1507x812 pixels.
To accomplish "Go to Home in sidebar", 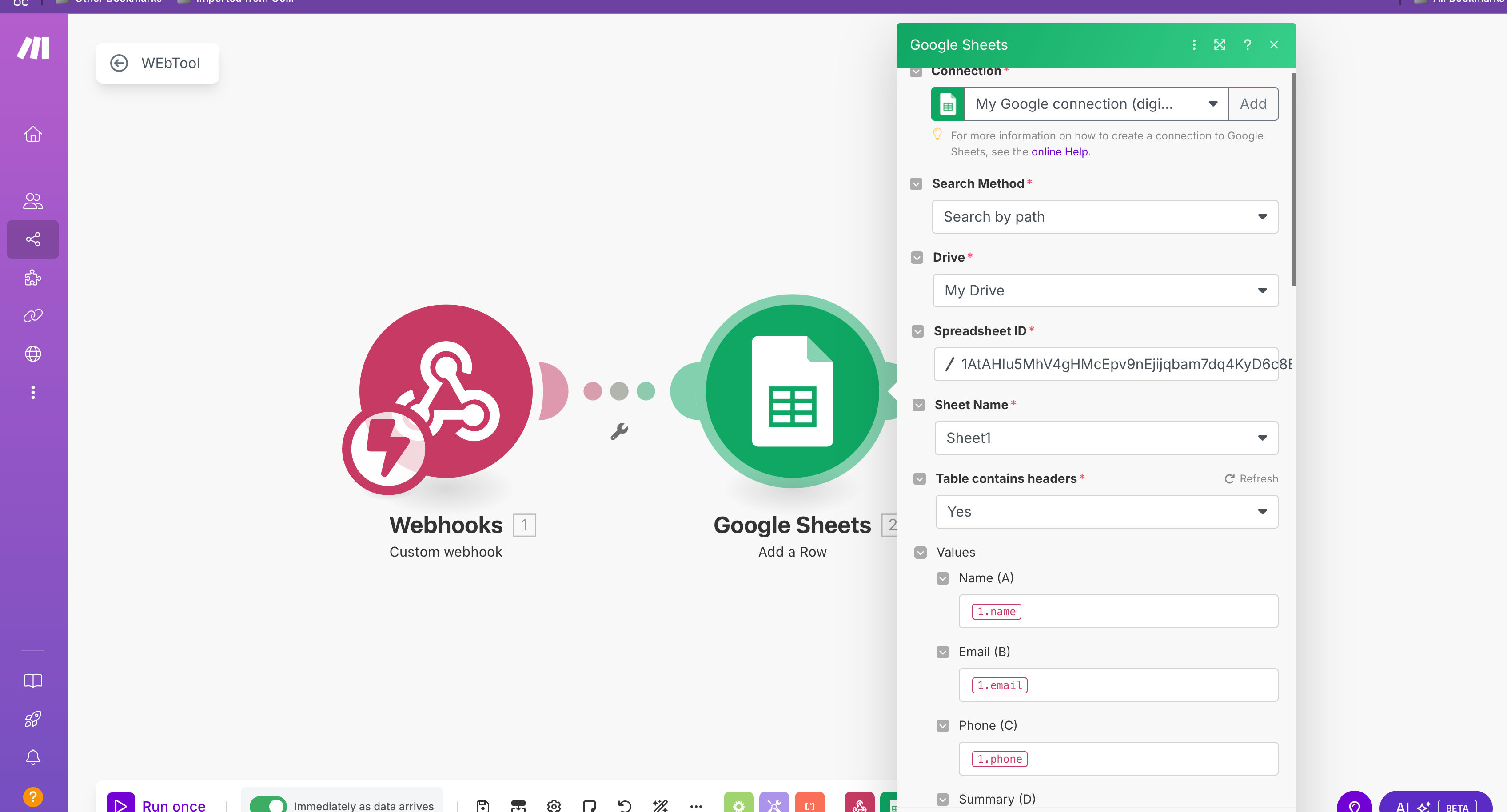I will pos(33,134).
